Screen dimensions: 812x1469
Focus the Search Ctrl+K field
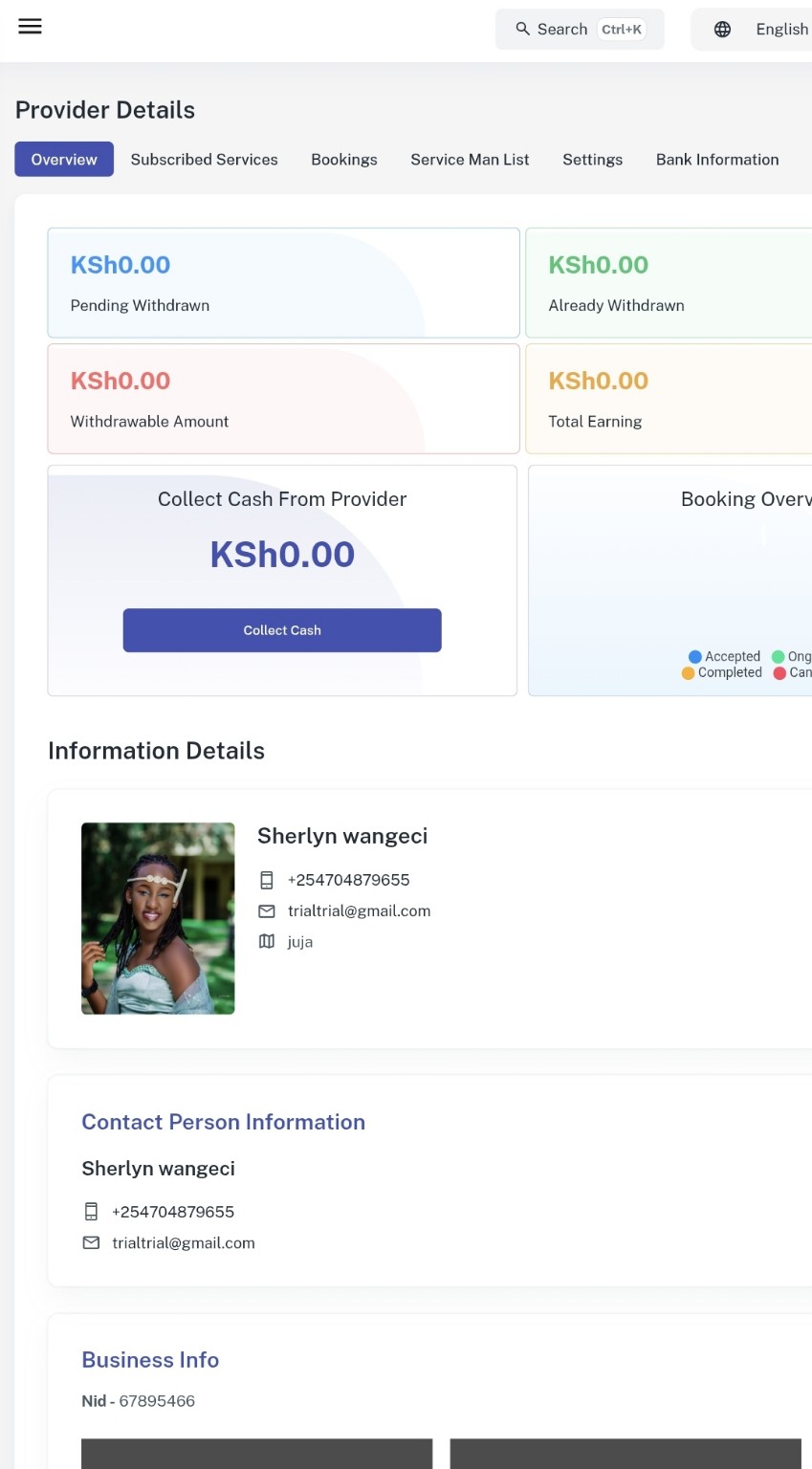click(x=580, y=30)
